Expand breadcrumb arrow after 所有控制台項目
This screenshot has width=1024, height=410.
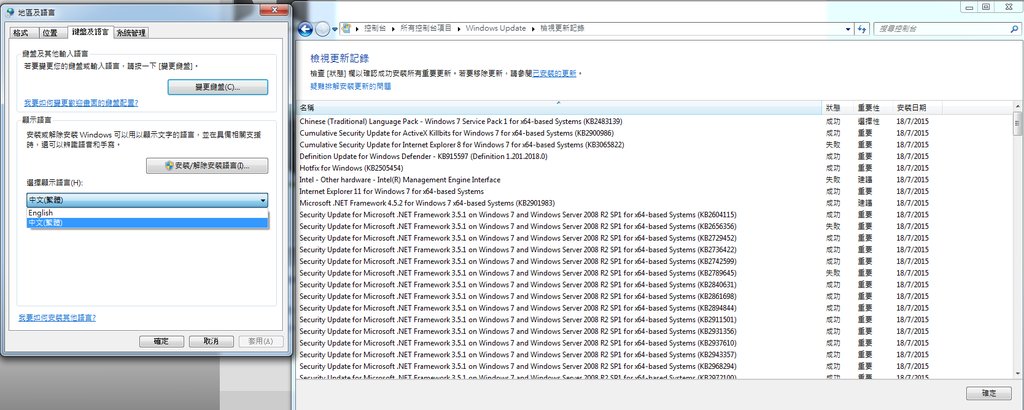(459, 29)
